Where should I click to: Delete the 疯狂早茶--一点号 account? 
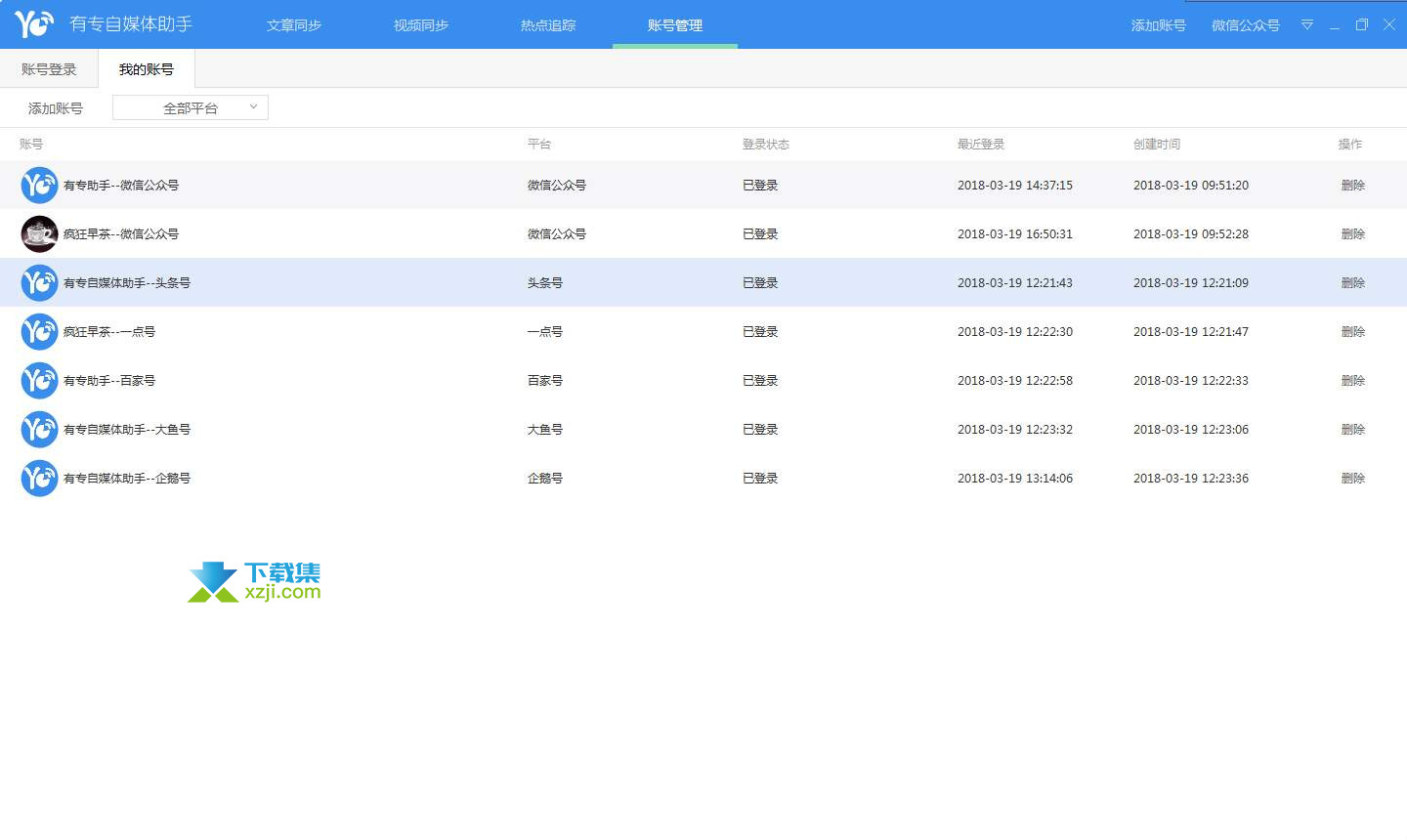coord(1353,332)
